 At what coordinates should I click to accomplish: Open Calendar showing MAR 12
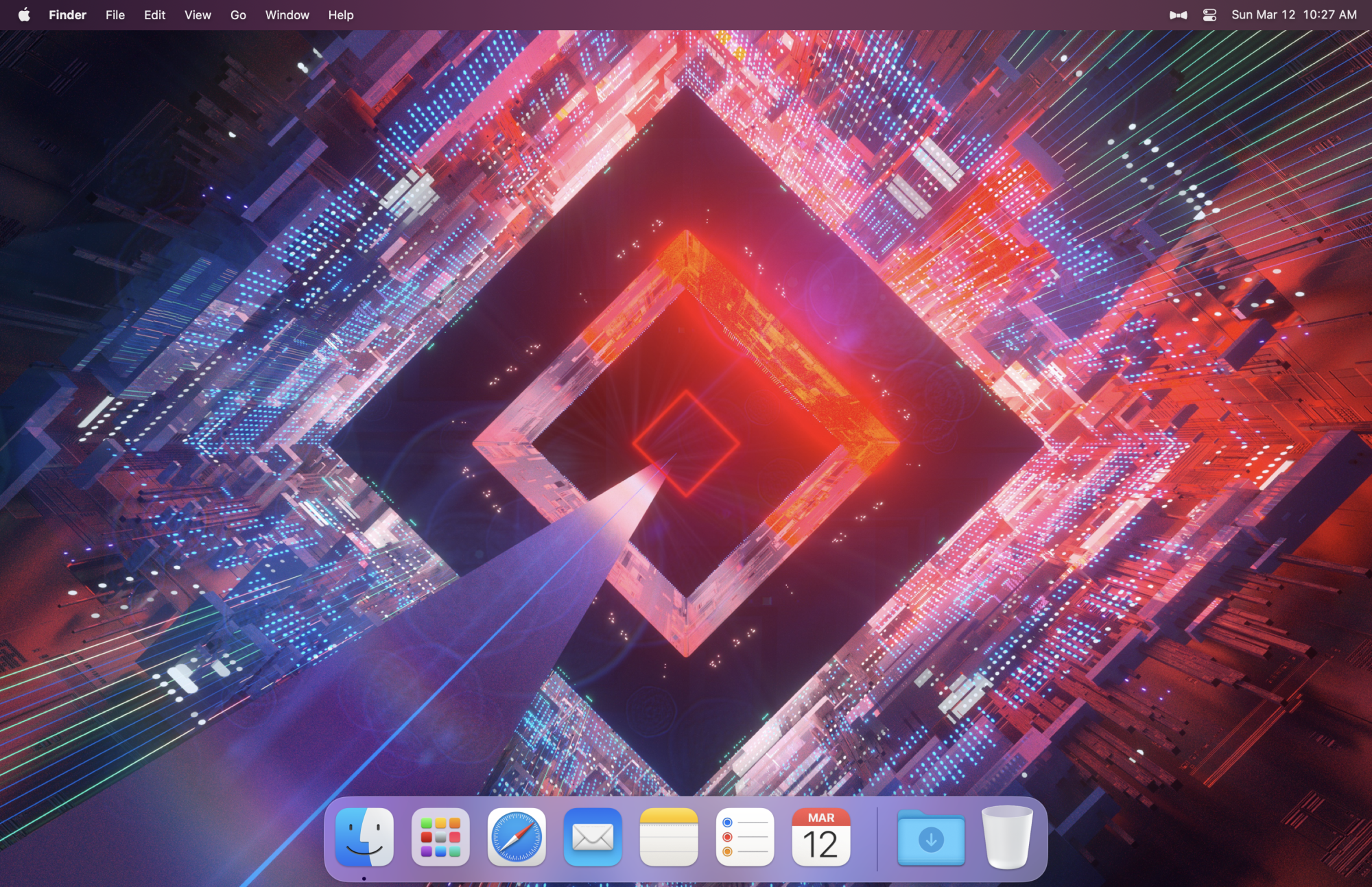pos(821,837)
